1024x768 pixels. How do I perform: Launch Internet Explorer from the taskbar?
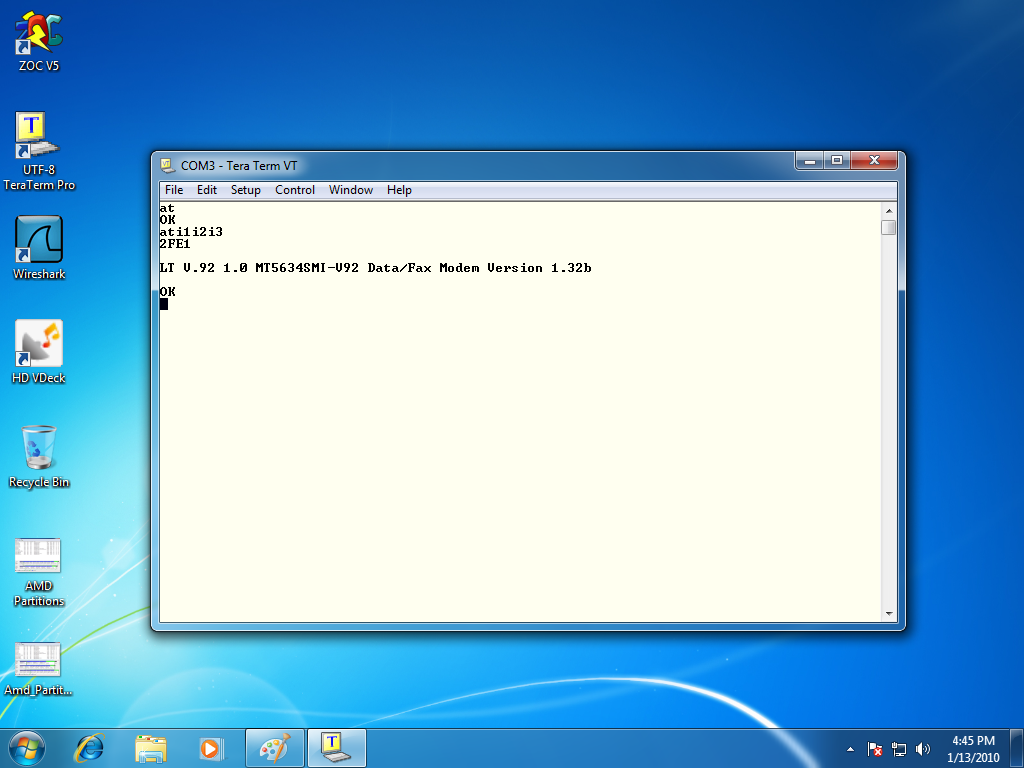tap(91, 747)
